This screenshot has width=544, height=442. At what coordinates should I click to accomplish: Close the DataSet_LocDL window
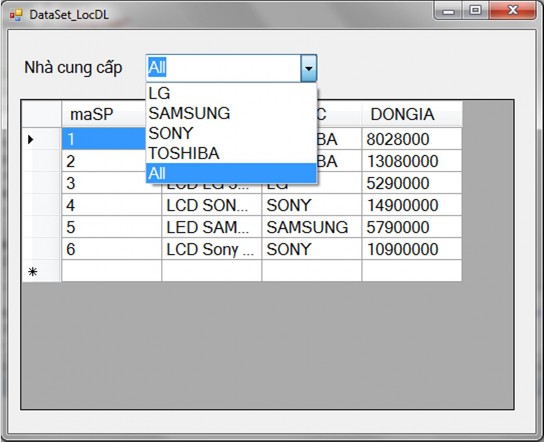[x=512, y=11]
